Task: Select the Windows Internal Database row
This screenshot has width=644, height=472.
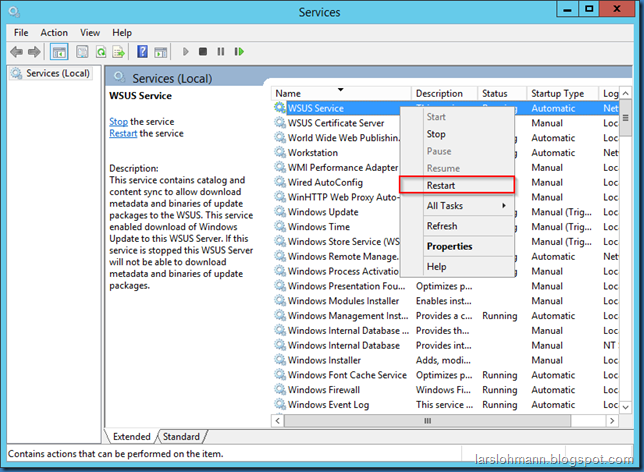Action: coord(446,345)
